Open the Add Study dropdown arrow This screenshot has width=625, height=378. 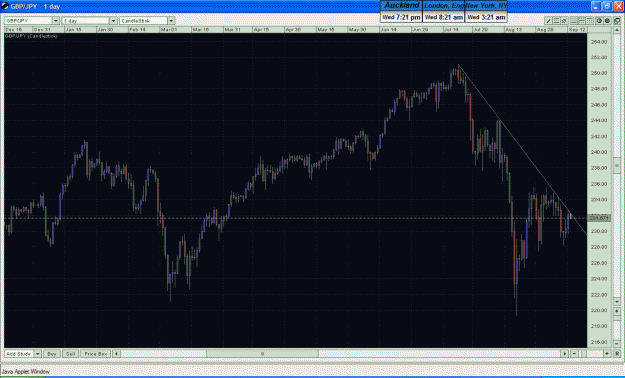tap(37, 354)
